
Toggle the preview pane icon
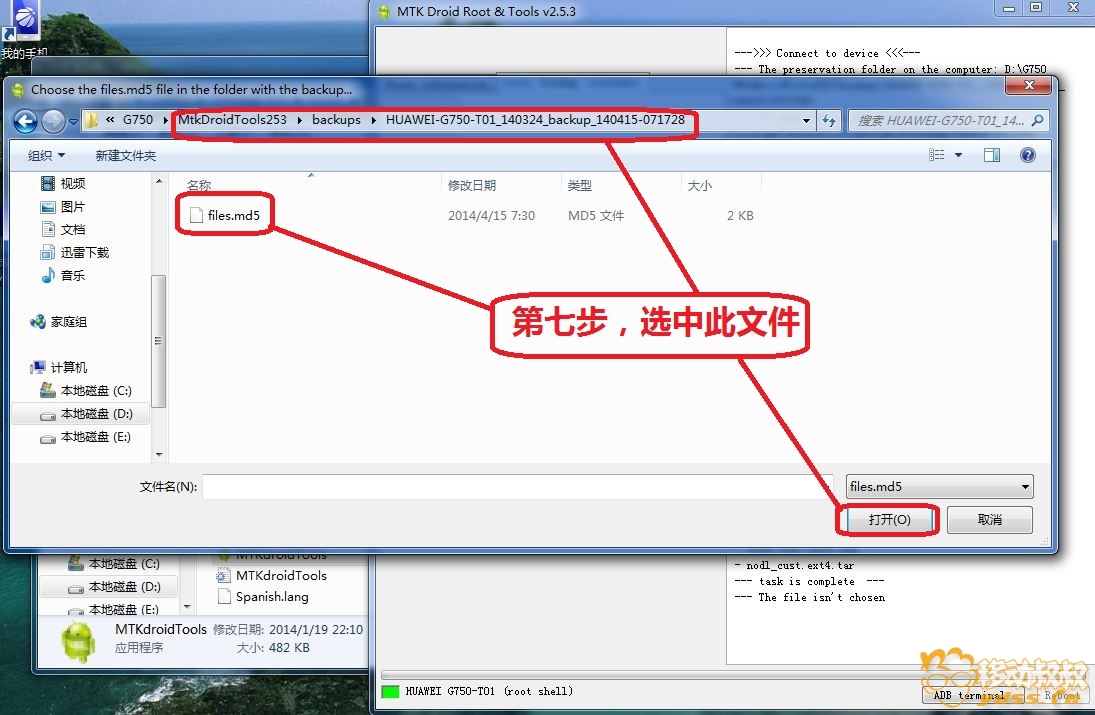(x=992, y=155)
